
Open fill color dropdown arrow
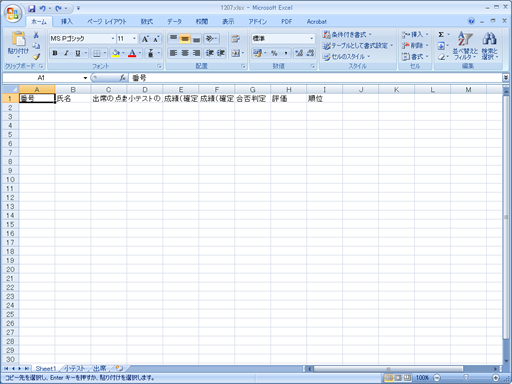123,53
